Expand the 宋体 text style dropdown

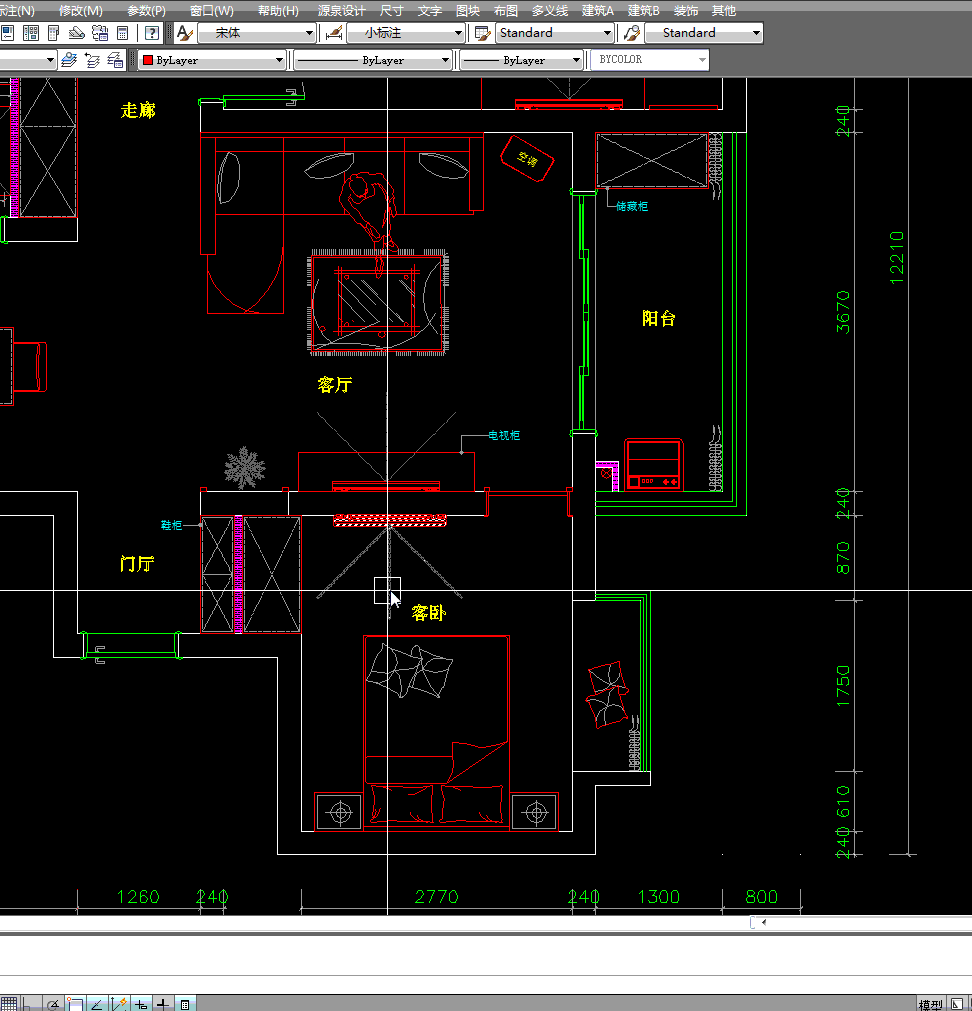click(x=309, y=33)
